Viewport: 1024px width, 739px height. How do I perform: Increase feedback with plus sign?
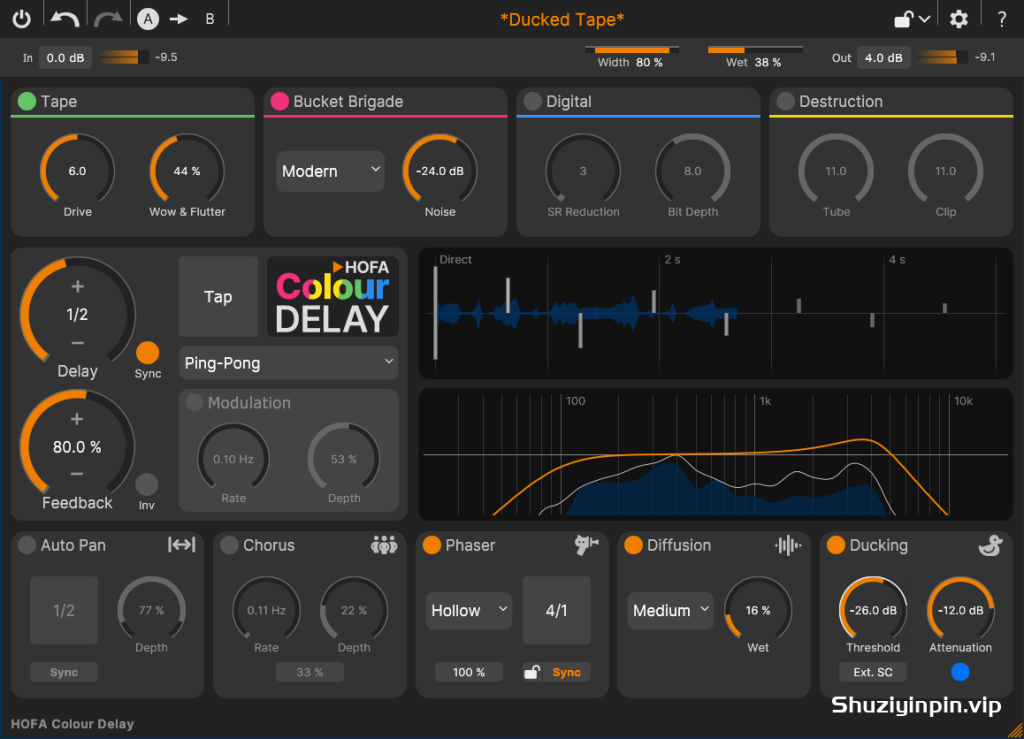77,419
